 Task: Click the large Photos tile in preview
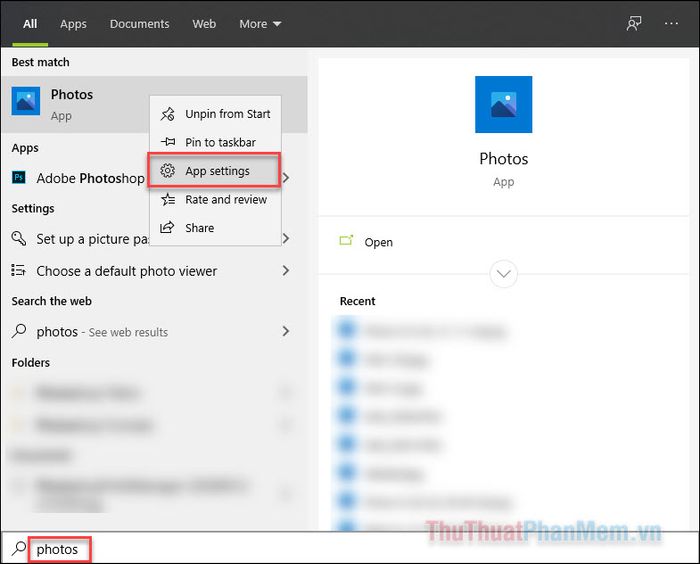[503, 104]
